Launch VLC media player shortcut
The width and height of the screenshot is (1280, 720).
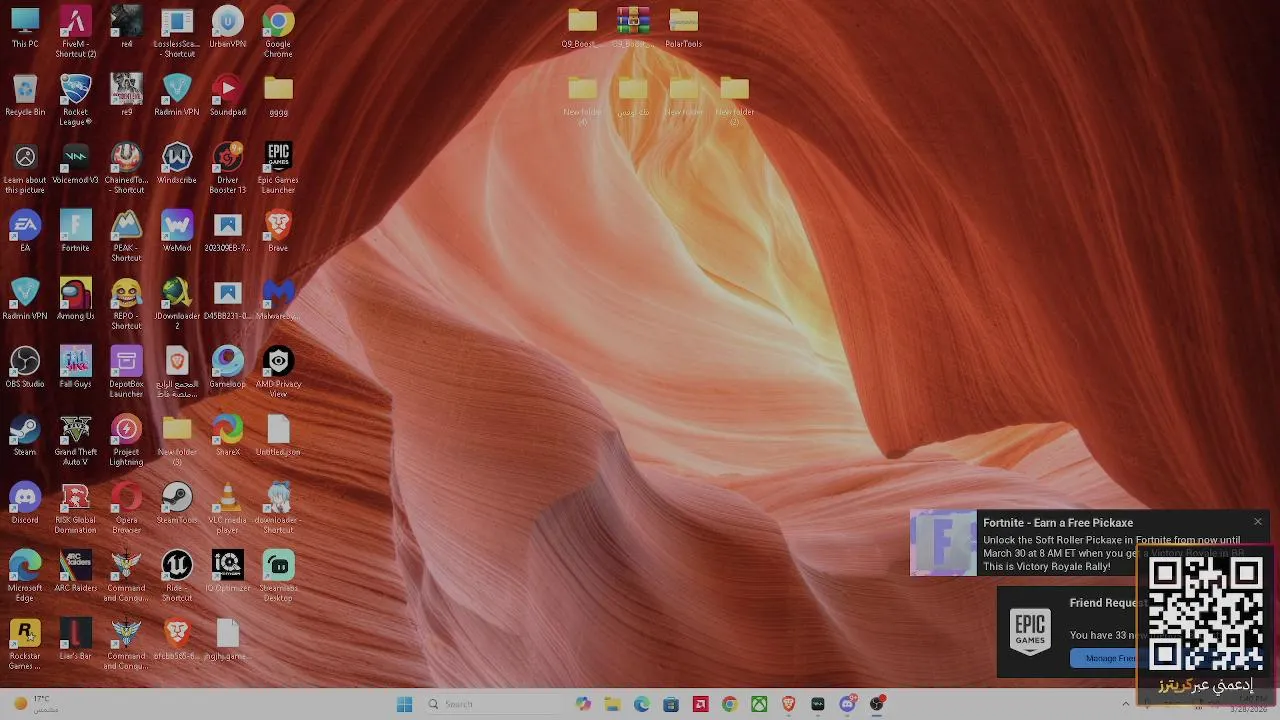[x=227, y=506]
